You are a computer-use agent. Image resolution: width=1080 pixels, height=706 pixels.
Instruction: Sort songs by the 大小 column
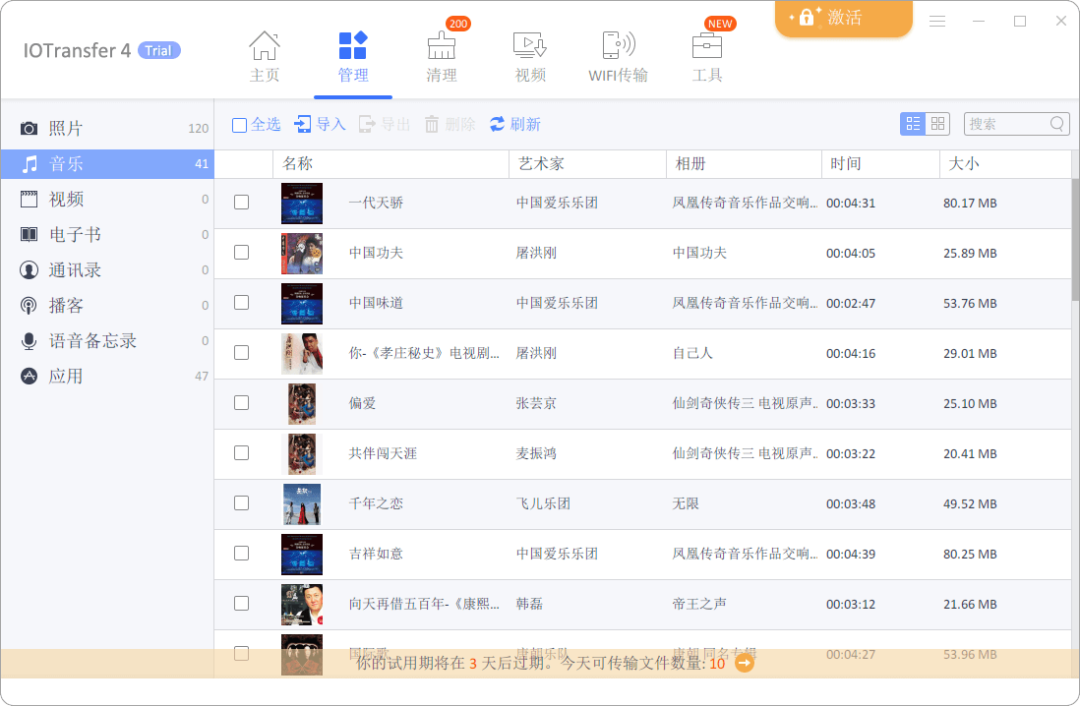(x=964, y=163)
